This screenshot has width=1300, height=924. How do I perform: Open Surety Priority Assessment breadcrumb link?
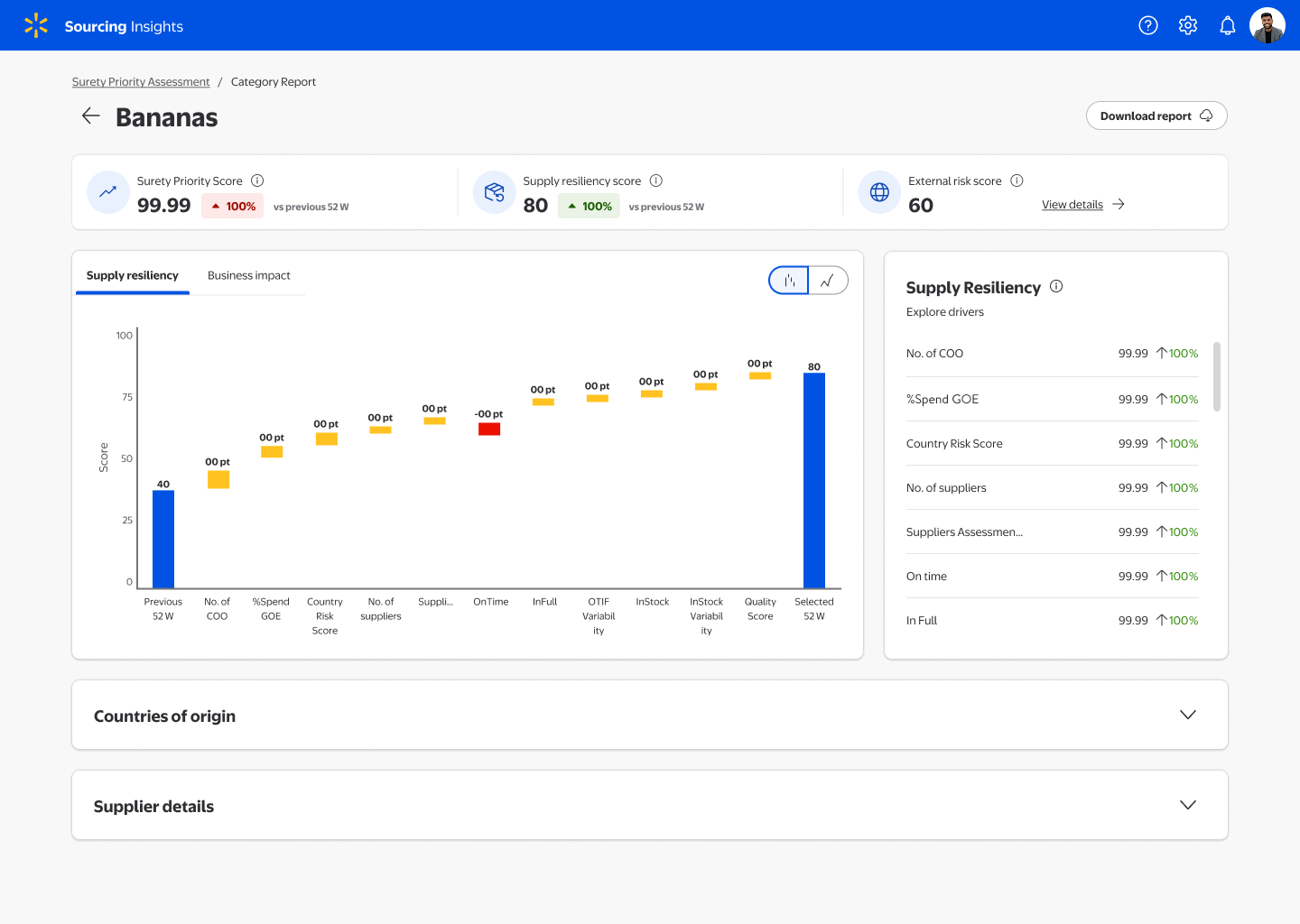click(x=141, y=82)
